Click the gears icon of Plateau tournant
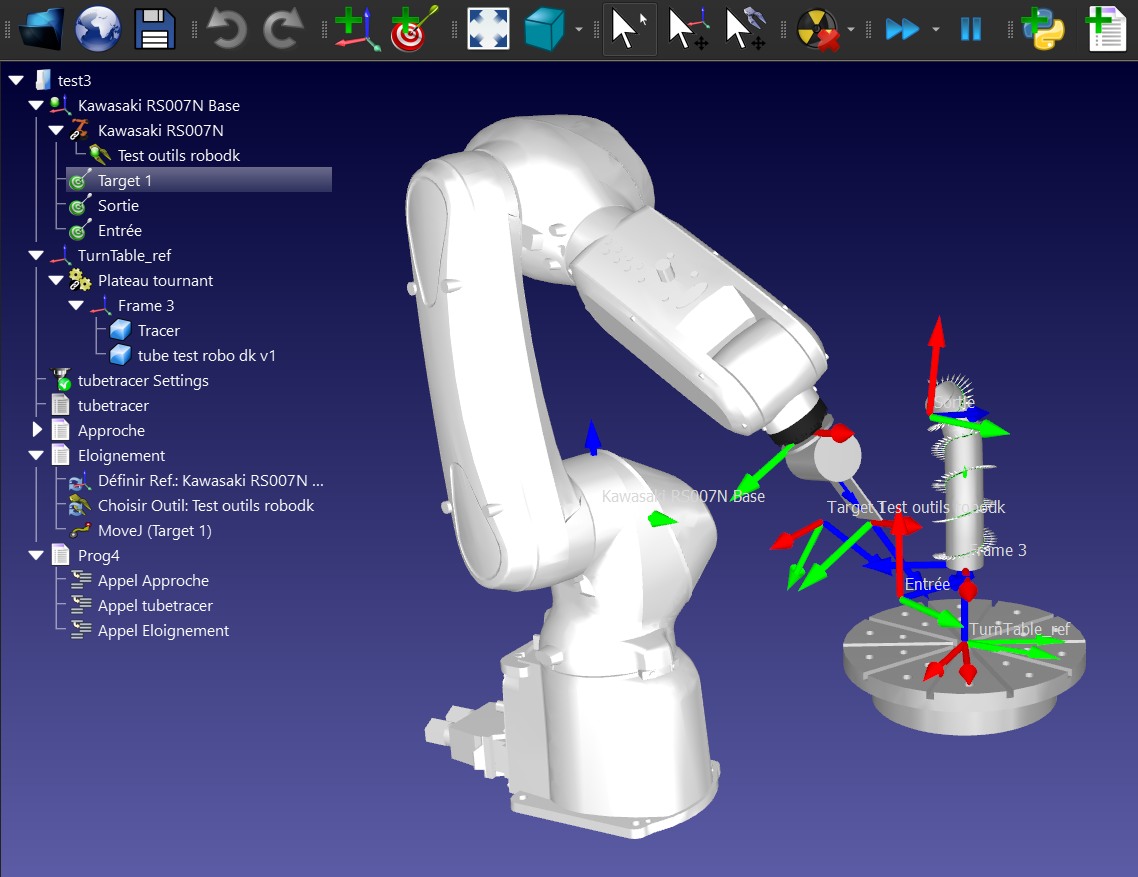The image size is (1138, 877). [79, 280]
